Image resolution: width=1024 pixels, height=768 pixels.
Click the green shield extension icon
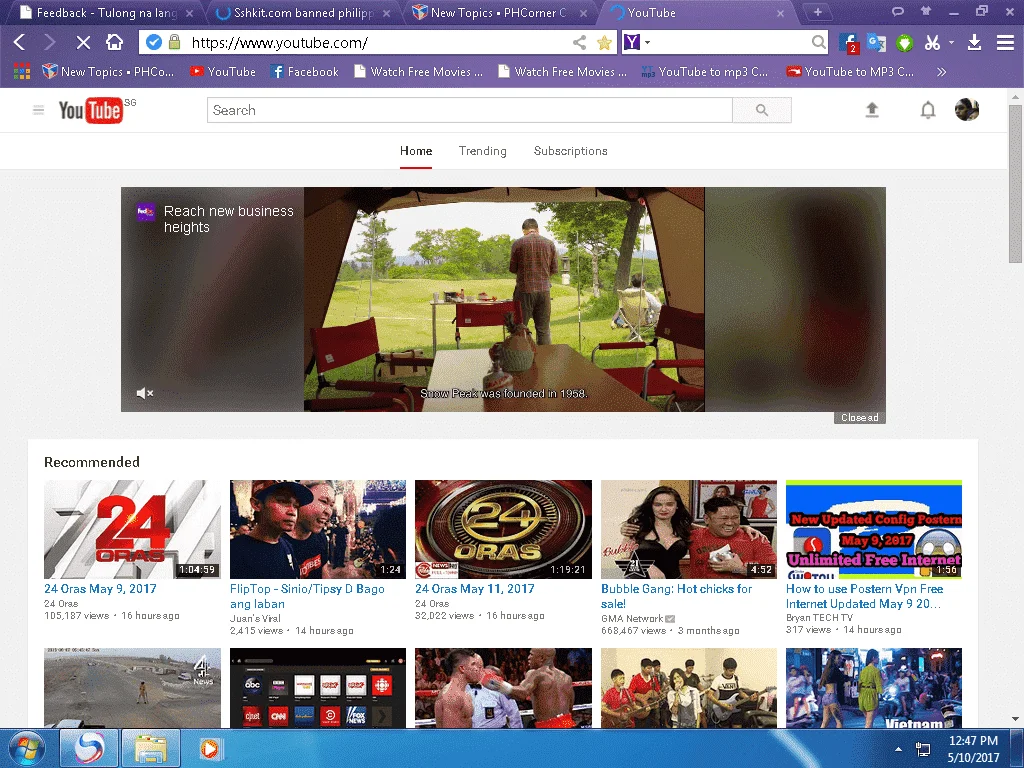point(904,43)
